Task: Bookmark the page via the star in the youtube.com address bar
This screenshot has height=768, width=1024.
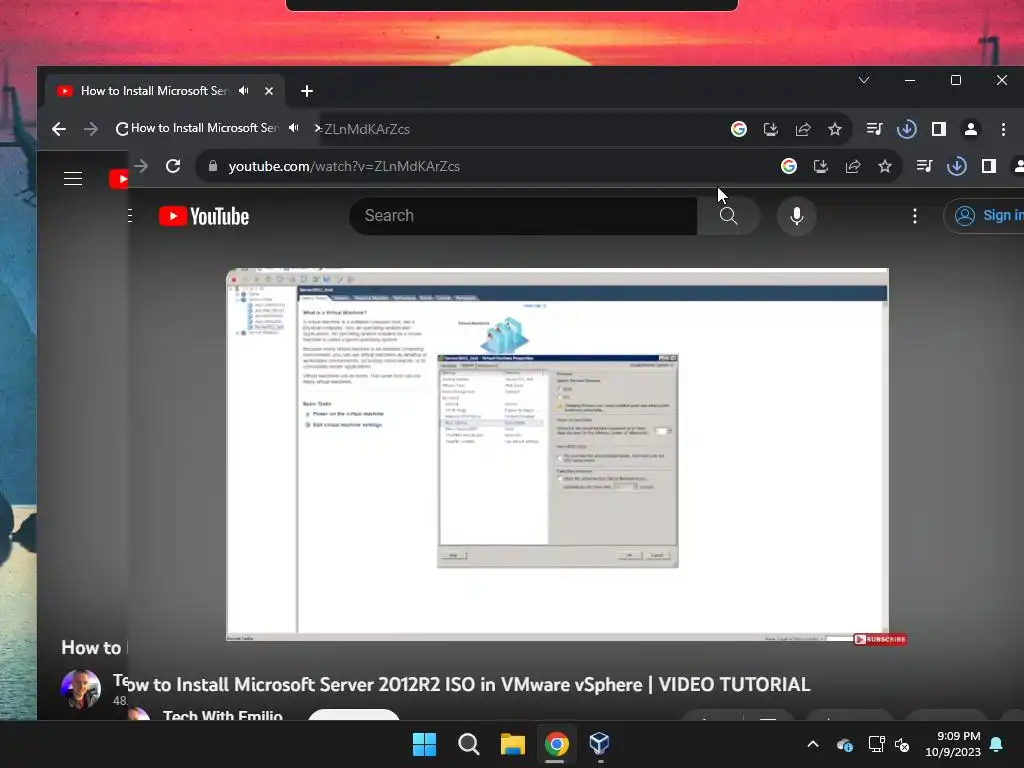Action: pos(885,166)
